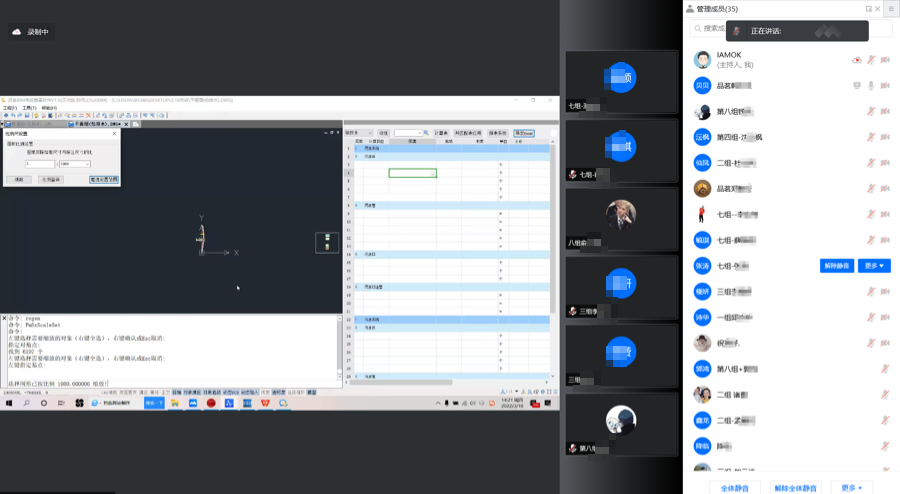Toggle muted mic for 二组 member with 仙凤 avatar
This screenshot has width=900, height=494.
click(x=871, y=163)
